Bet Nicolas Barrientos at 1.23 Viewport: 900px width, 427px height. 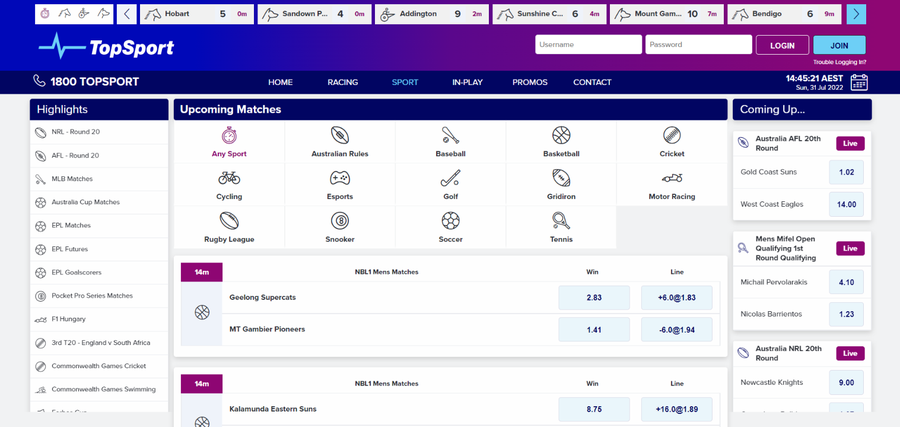point(847,315)
